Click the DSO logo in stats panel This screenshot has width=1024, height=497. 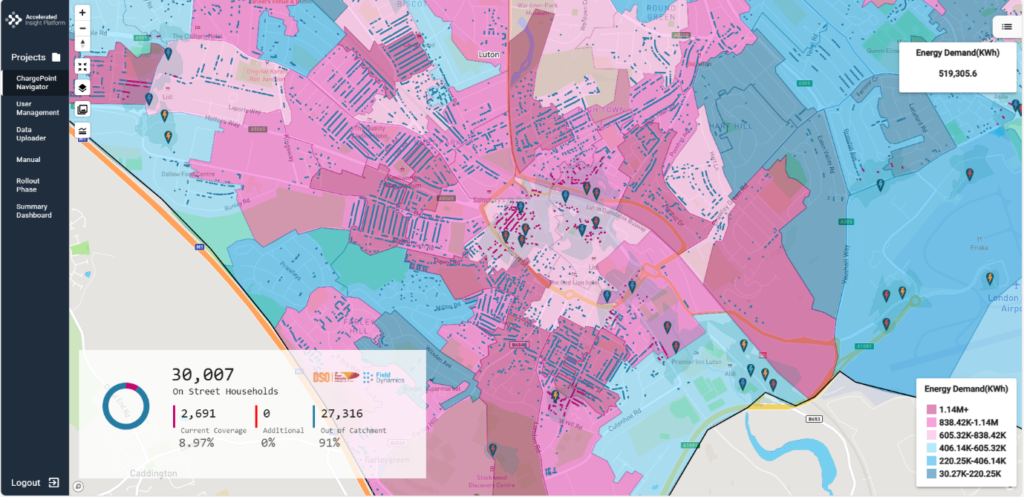(x=336, y=377)
